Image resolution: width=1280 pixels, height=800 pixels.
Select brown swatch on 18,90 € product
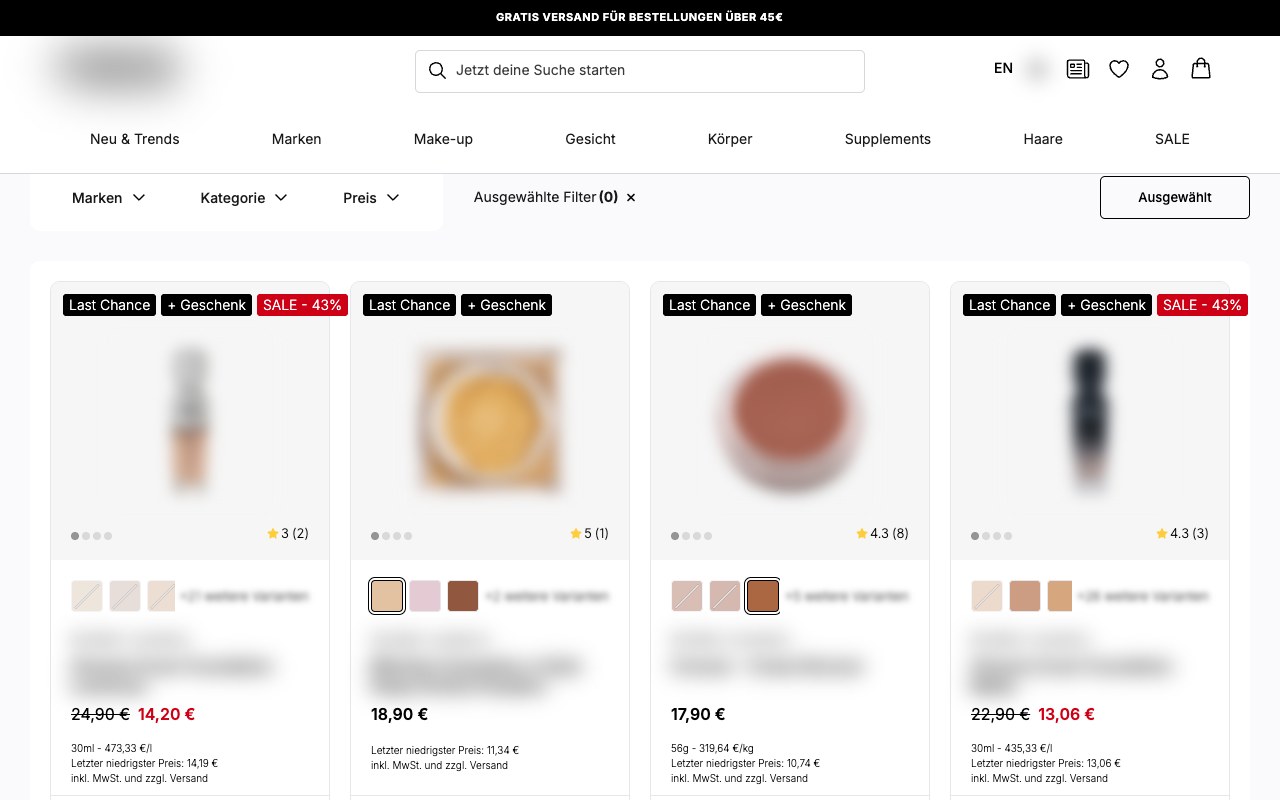(463, 596)
